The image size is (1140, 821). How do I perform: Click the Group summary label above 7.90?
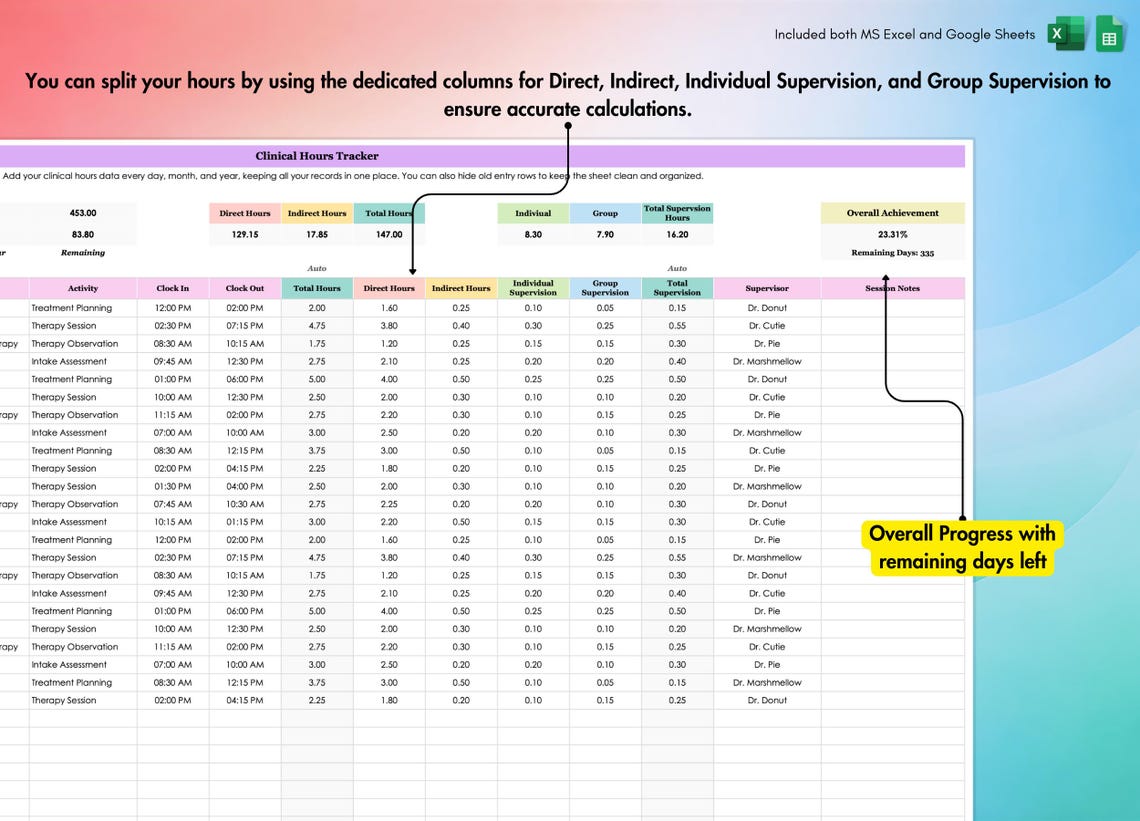[x=605, y=213]
